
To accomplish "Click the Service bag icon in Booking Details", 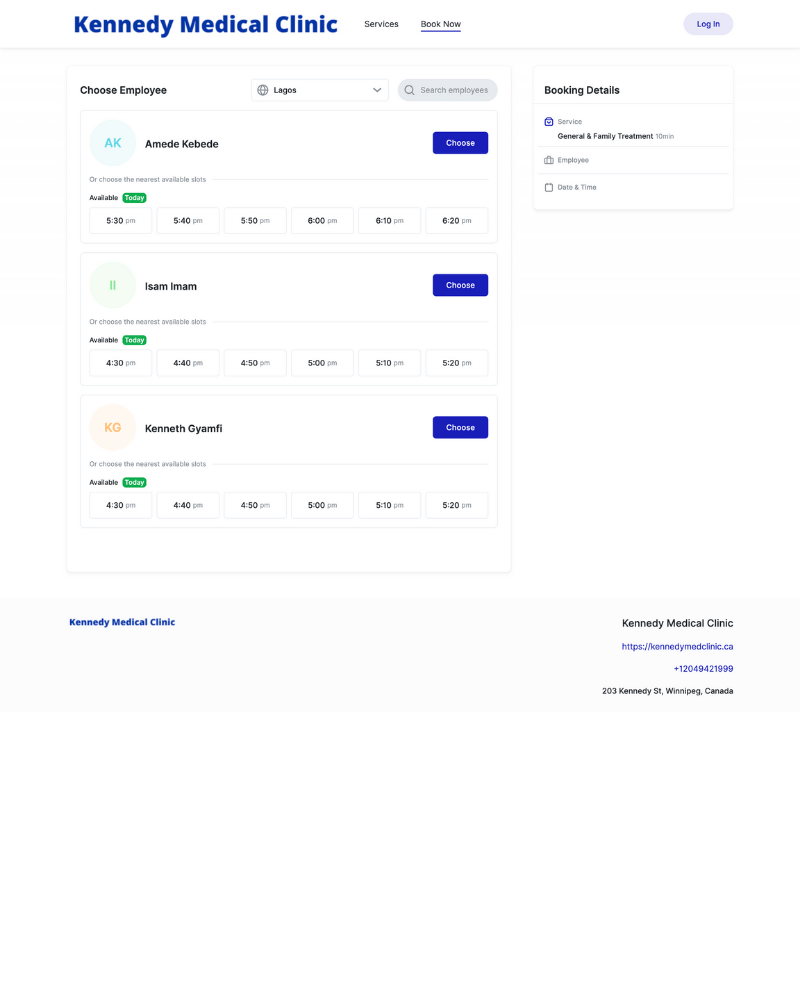I will (x=549, y=122).
